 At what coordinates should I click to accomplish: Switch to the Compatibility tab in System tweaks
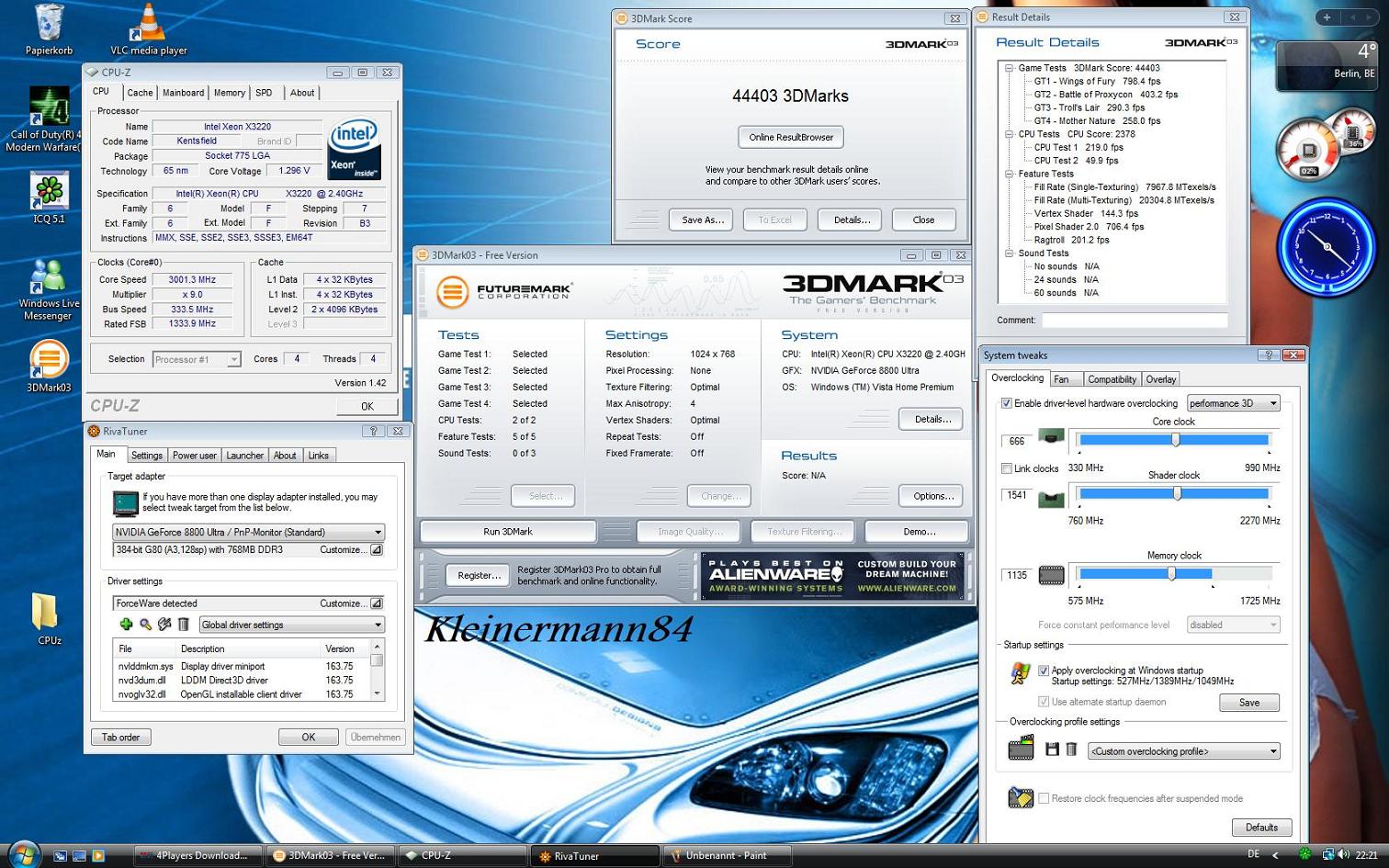pos(1112,379)
